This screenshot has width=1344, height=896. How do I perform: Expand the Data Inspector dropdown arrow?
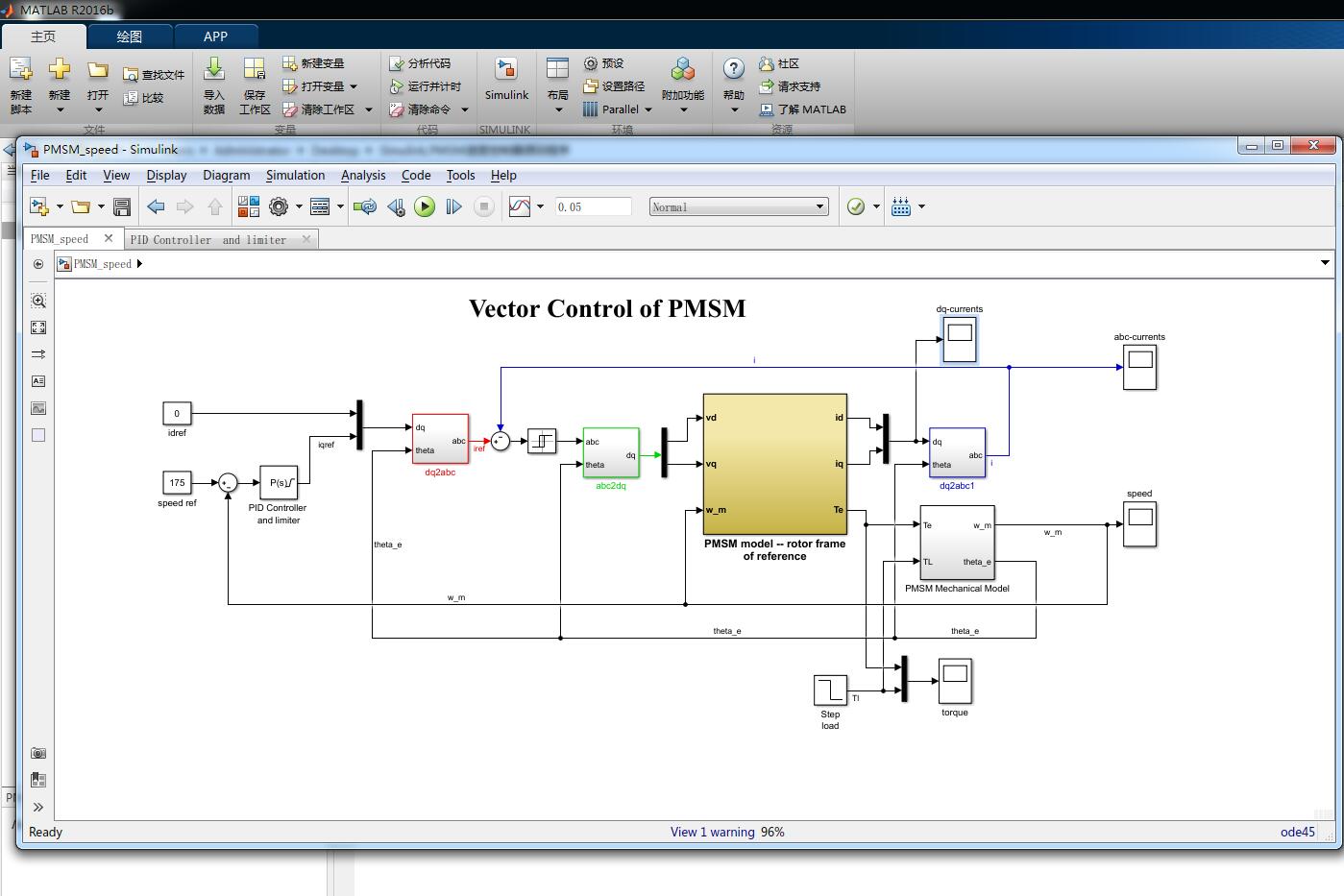click(540, 206)
